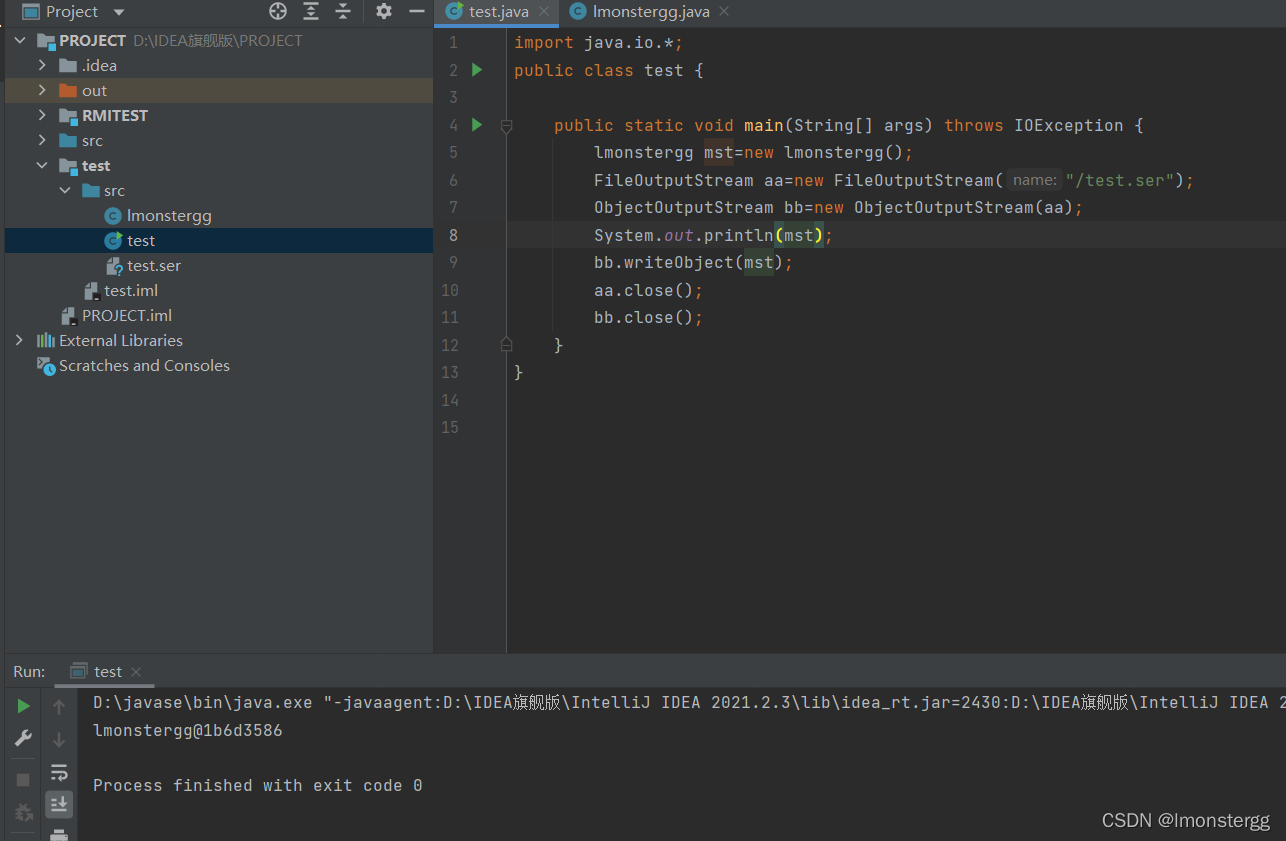This screenshot has height=841, width=1286.
Task: Click Scratches and Consoles icon
Action: point(46,365)
